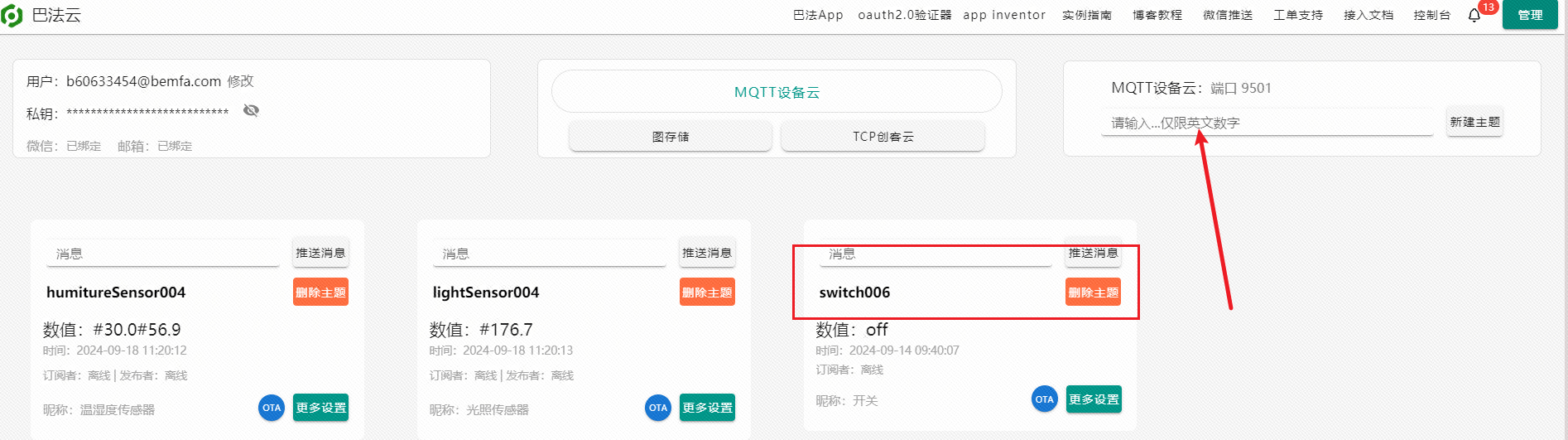
Task: Open 更多设置 for lightSensor004
Action: [707, 408]
